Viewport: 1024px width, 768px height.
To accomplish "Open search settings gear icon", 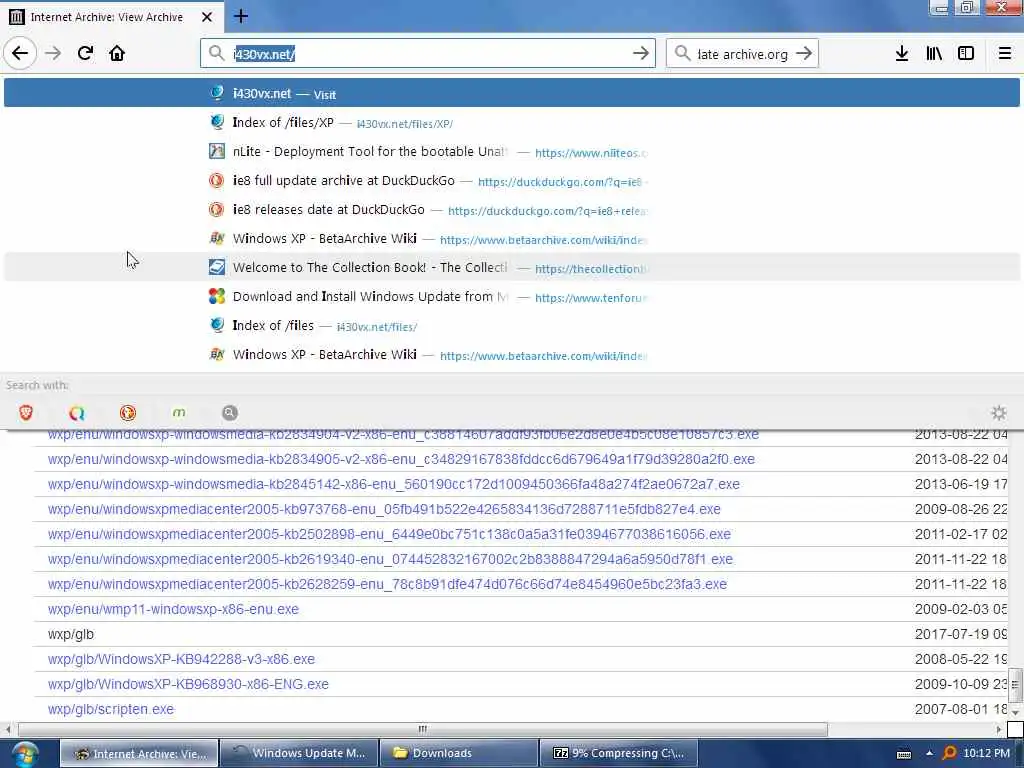I will tap(999, 413).
